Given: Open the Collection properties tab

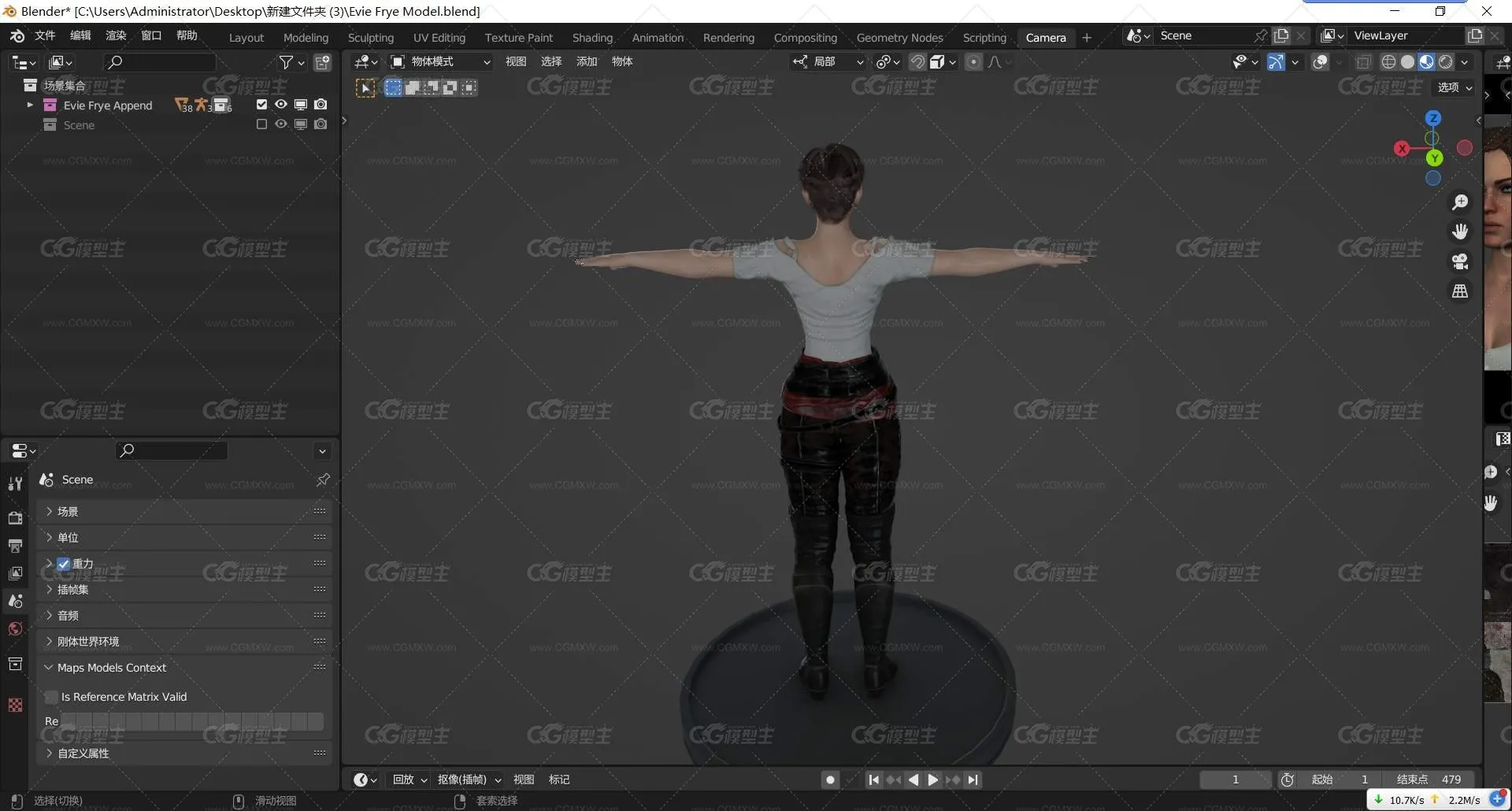Looking at the screenshot, I should click(15, 664).
